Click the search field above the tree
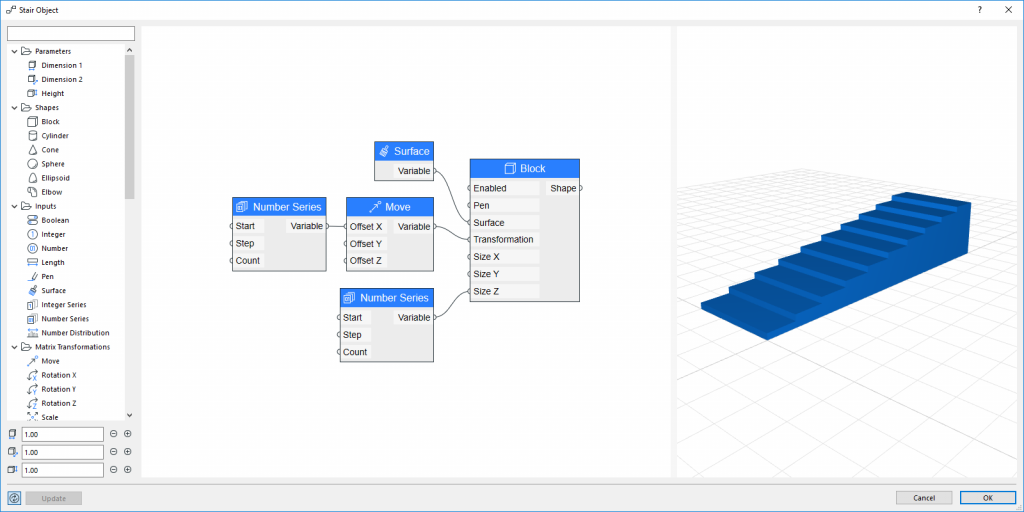Image resolution: width=1024 pixels, height=512 pixels. coord(70,34)
